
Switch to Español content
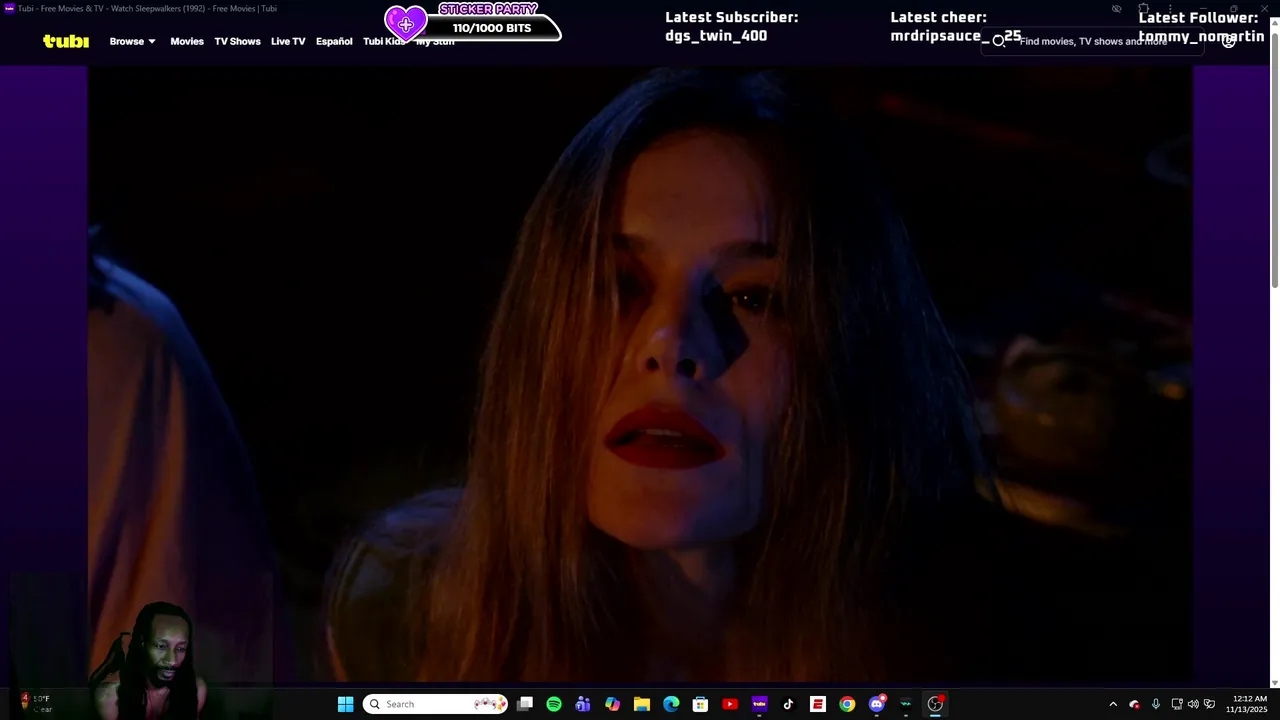click(x=334, y=41)
